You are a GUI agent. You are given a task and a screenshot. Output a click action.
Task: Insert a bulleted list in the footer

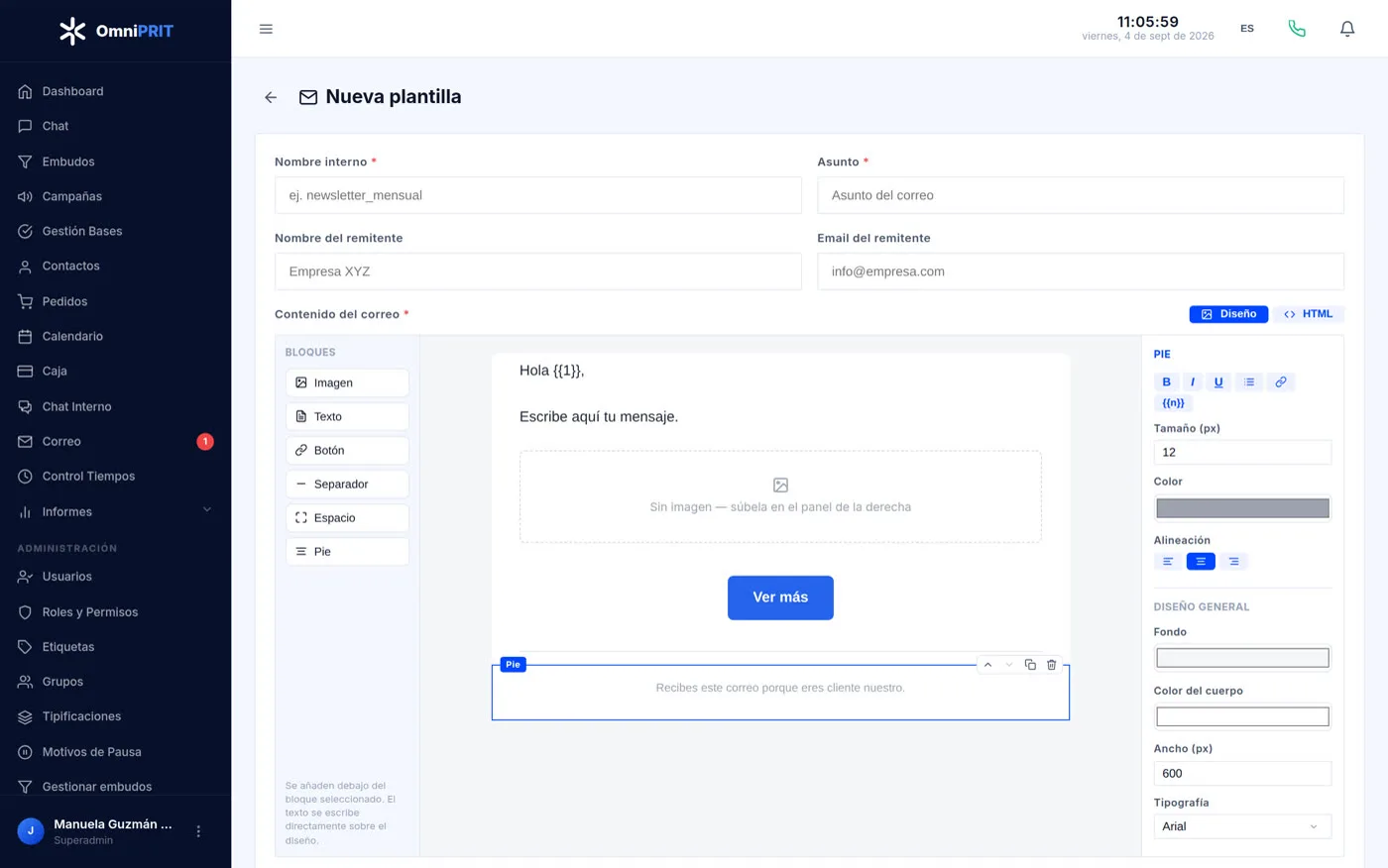(x=1249, y=381)
